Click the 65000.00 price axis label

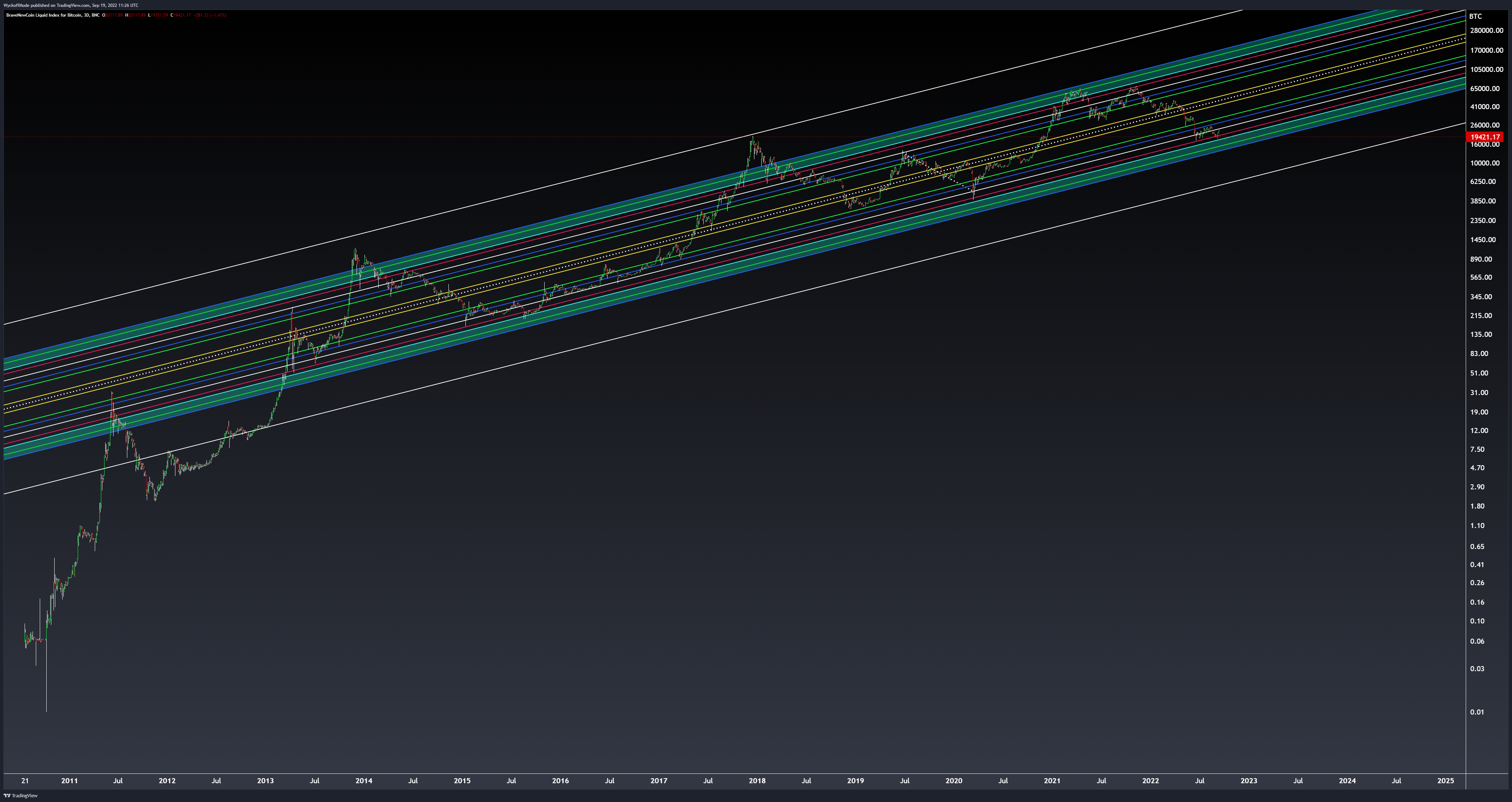pos(1485,89)
